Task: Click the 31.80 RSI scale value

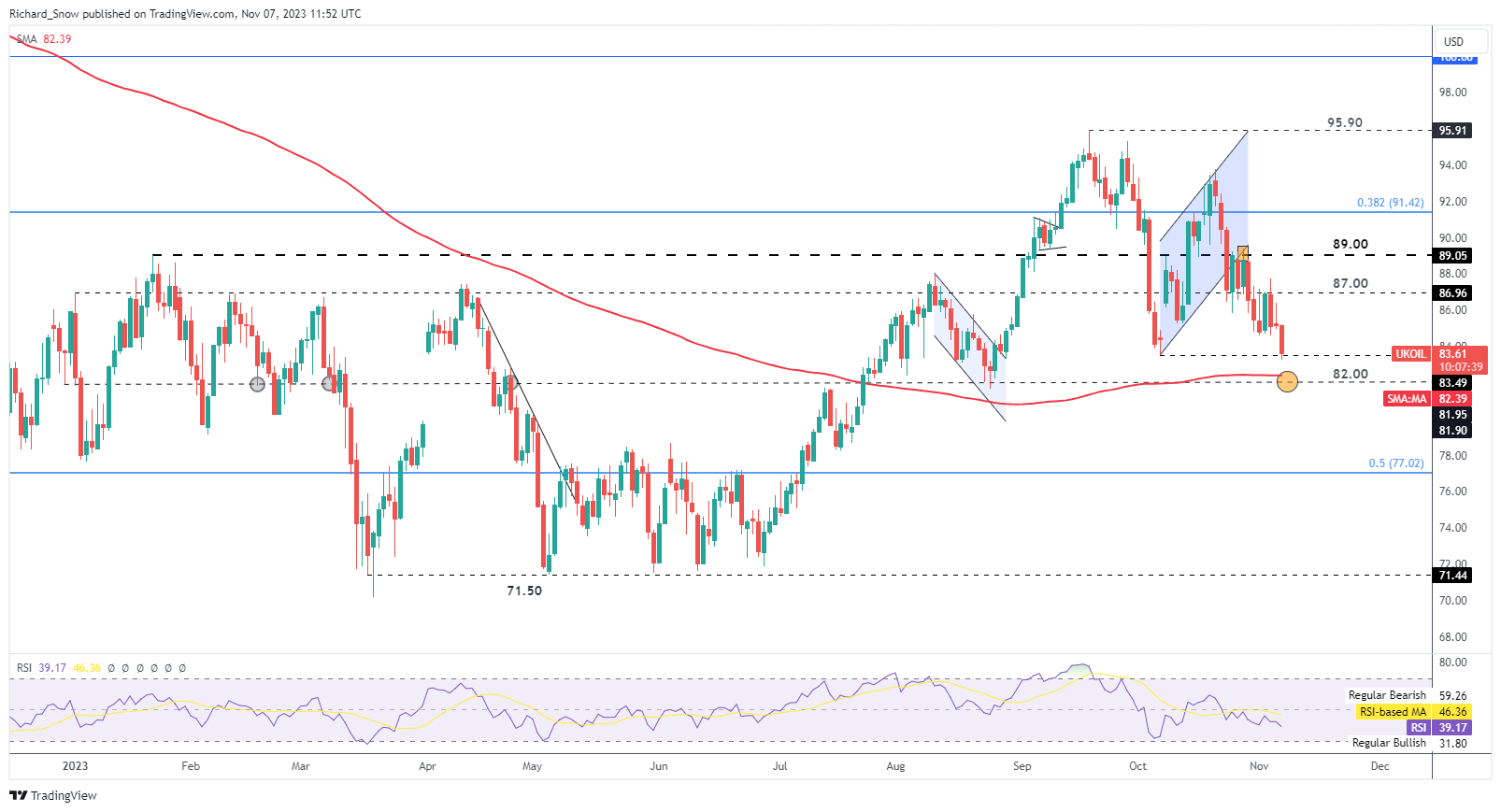Action: coord(1453,744)
